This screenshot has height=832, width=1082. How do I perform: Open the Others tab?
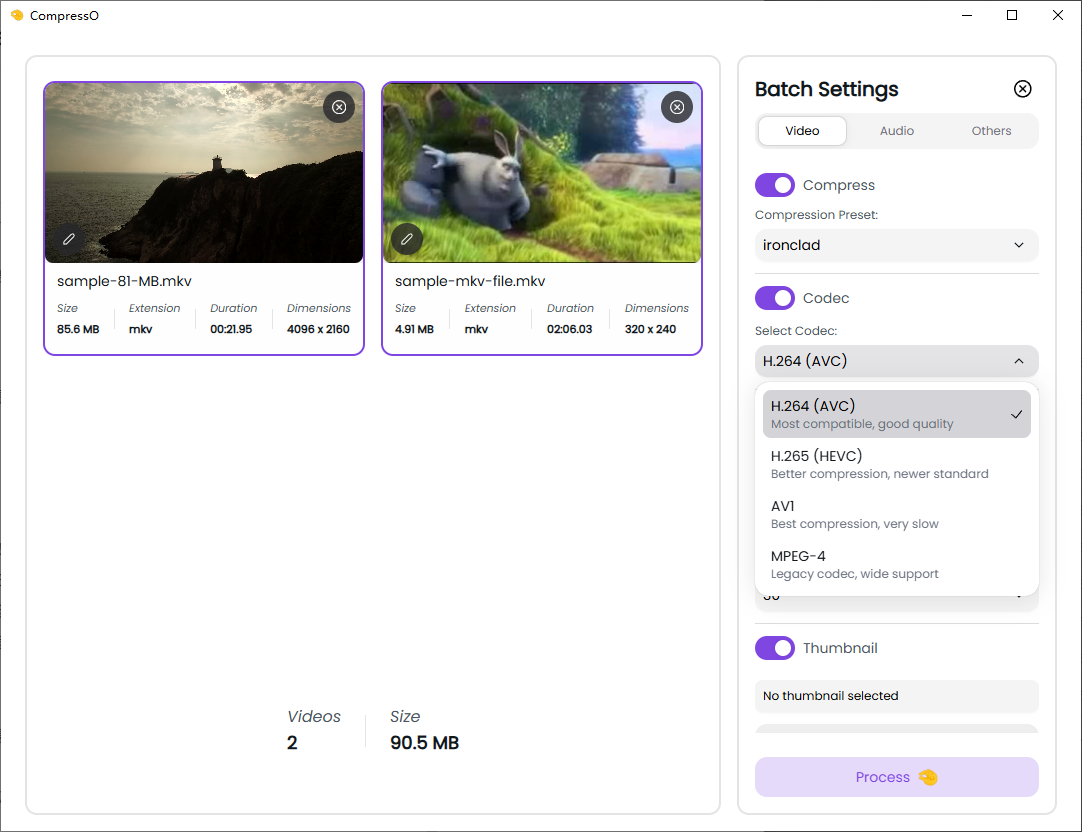pos(991,131)
